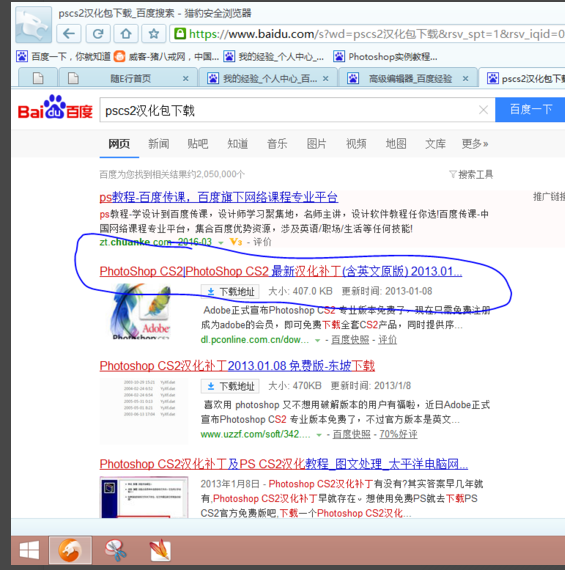
Task: Click the V3 credibility badge
Action: coord(236,242)
